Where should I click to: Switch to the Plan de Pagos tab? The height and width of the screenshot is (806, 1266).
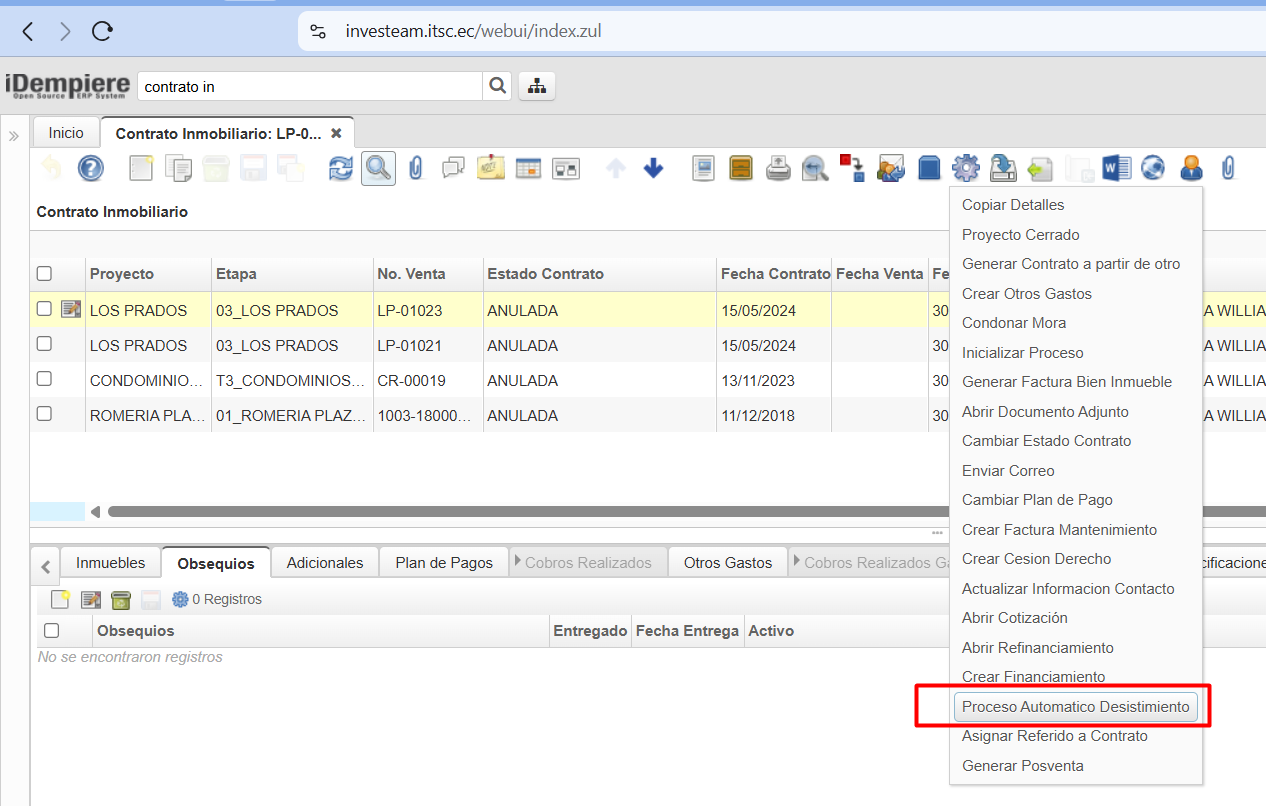pyautogui.click(x=444, y=563)
